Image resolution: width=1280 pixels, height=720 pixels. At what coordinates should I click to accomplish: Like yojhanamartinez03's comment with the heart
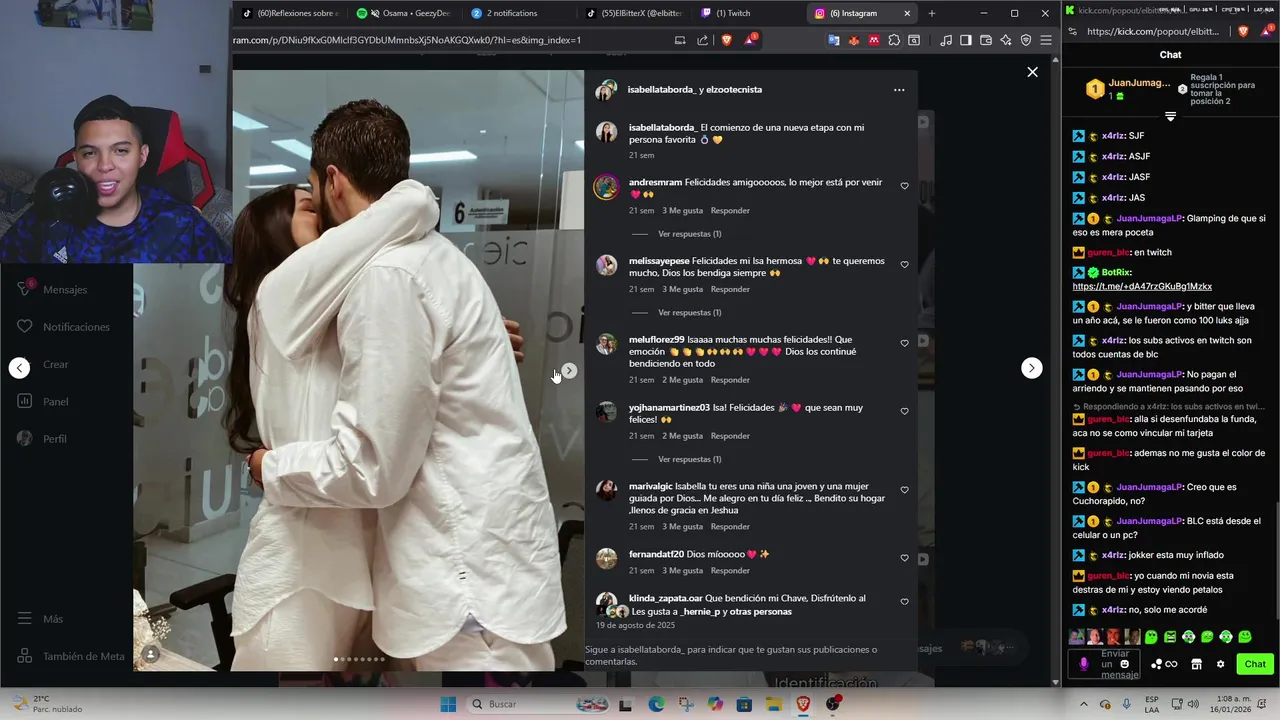[x=904, y=411]
